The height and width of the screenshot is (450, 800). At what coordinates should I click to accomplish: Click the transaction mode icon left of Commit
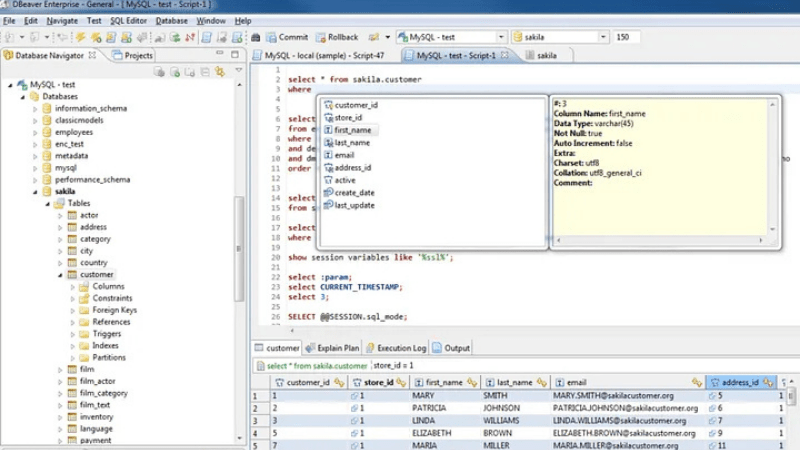pos(257,37)
